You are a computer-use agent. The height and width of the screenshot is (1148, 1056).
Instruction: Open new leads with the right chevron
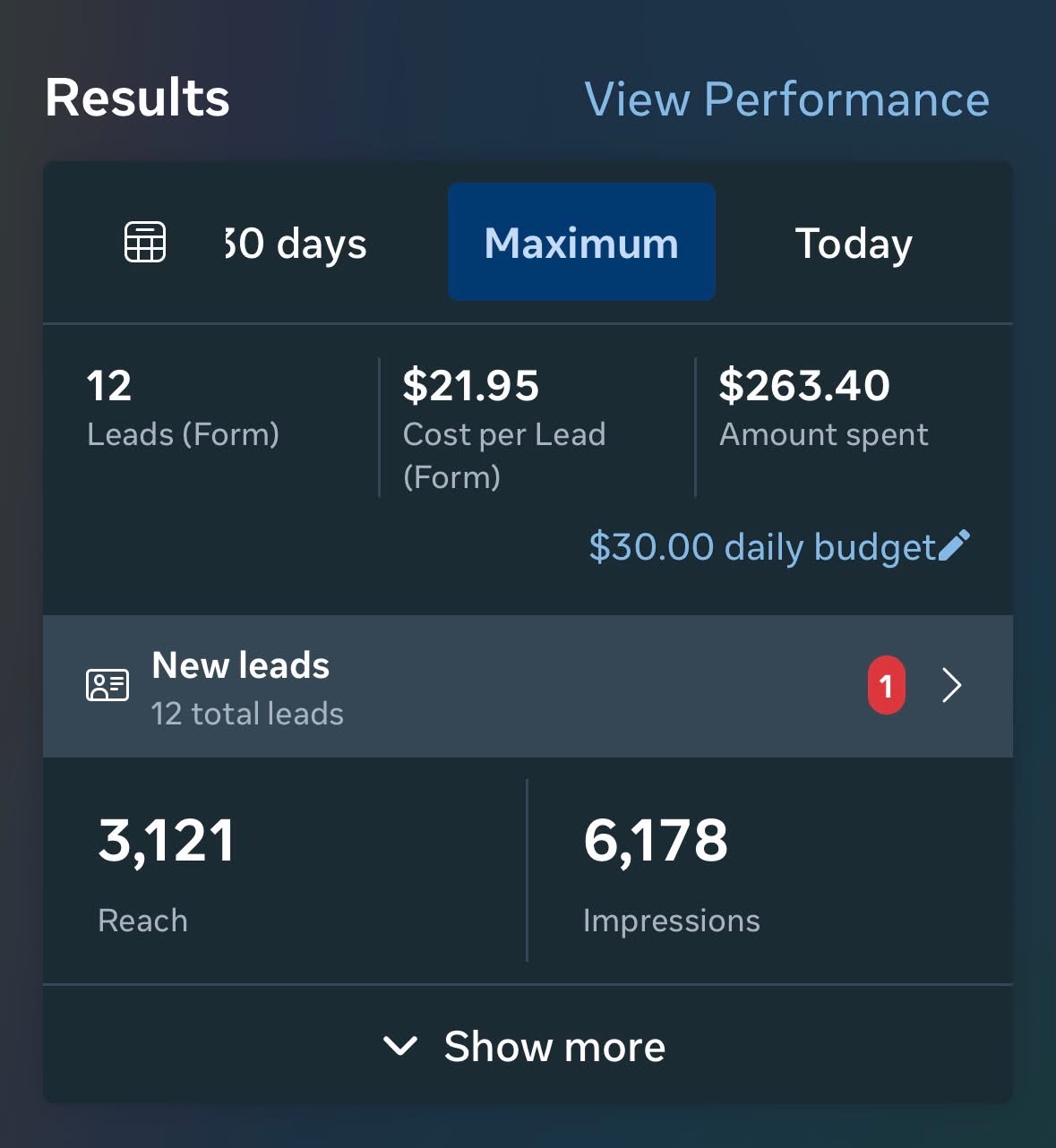pos(952,686)
